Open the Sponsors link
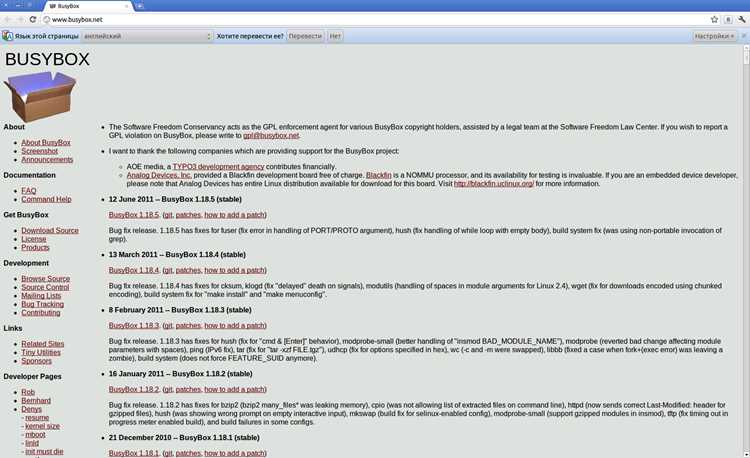Image resolution: width=750 pixels, height=458 pixels. point(36,361)
